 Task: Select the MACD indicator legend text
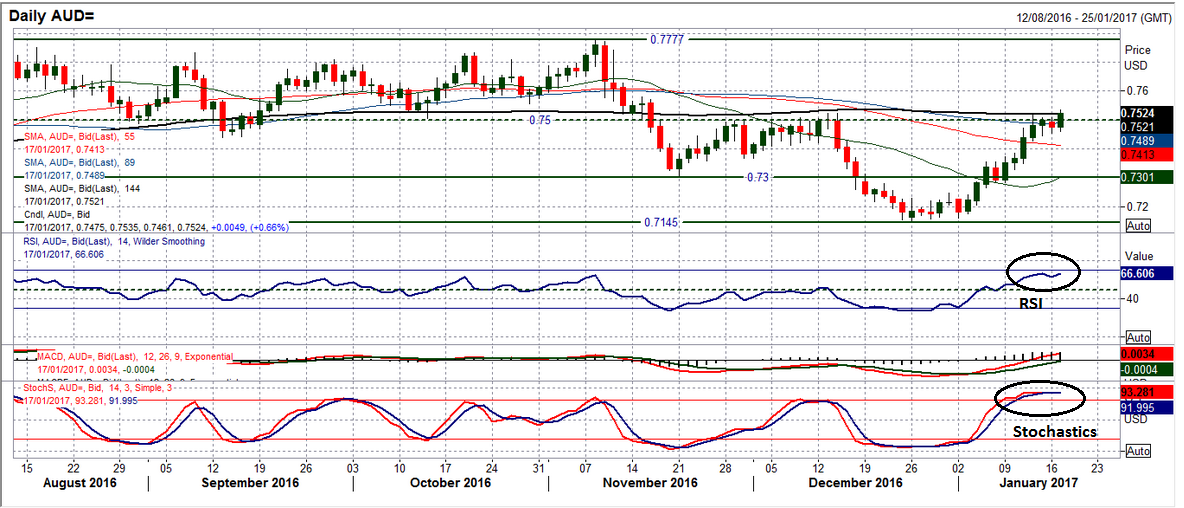pyautogui.click(x=135, y=356)
